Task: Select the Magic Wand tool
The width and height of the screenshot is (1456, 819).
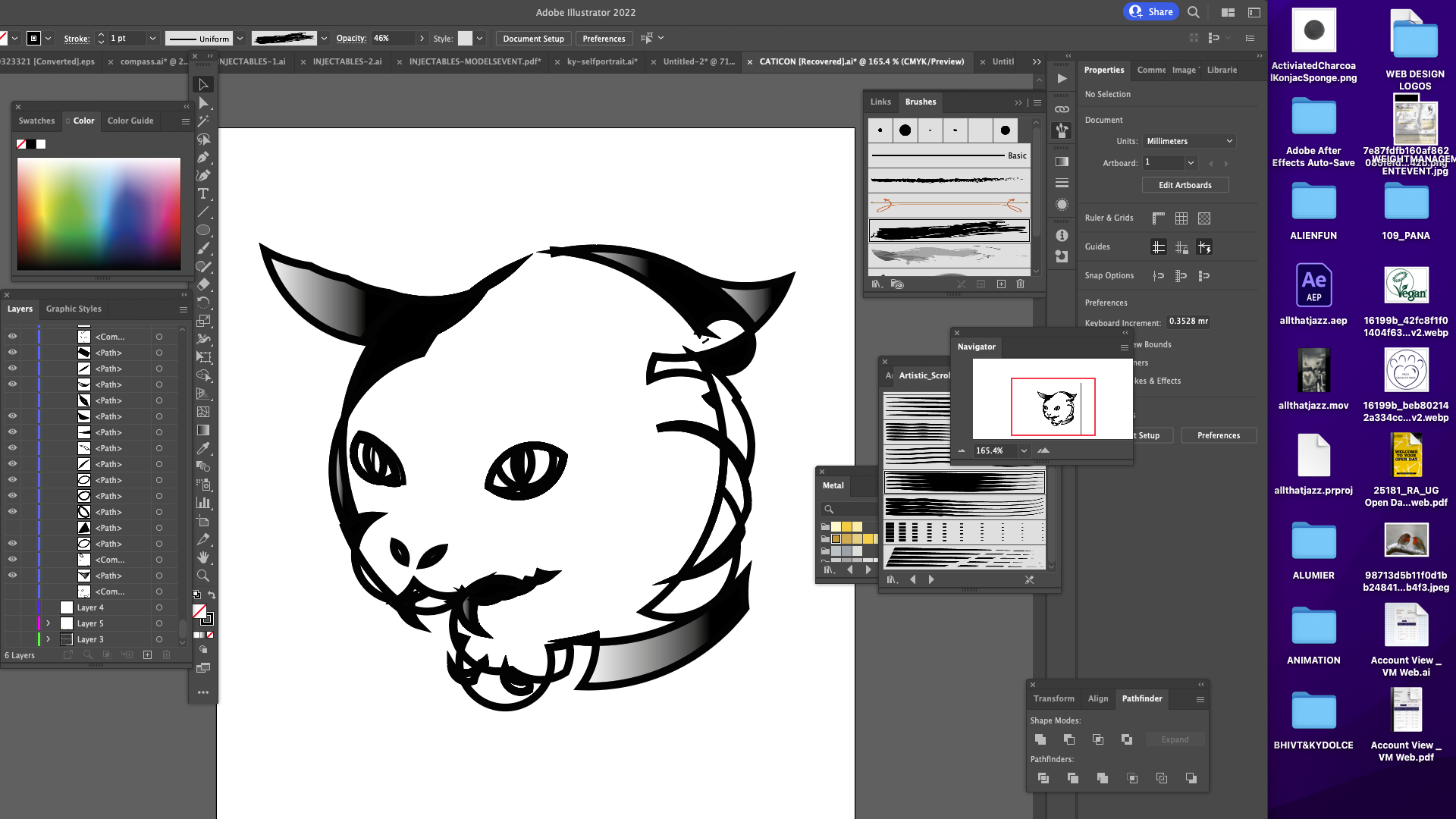Action: (203, 121)
